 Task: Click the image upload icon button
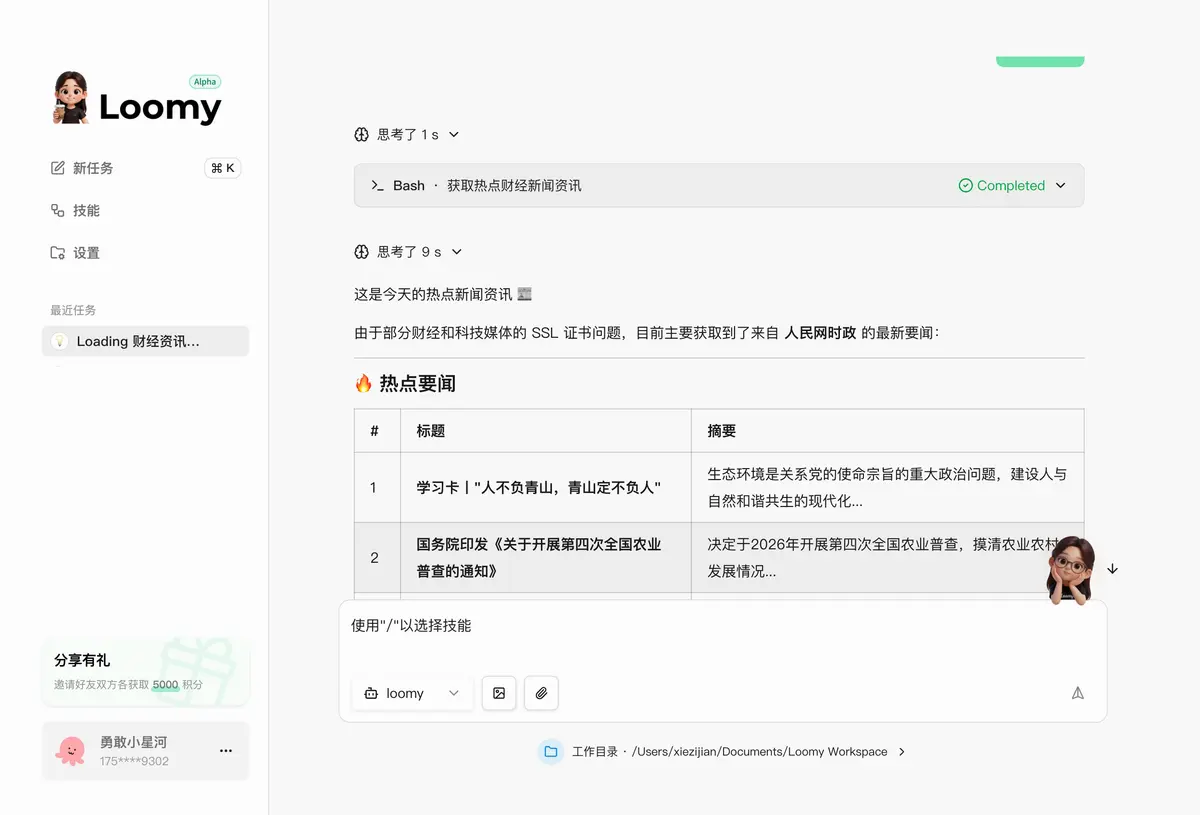(499, 693)
